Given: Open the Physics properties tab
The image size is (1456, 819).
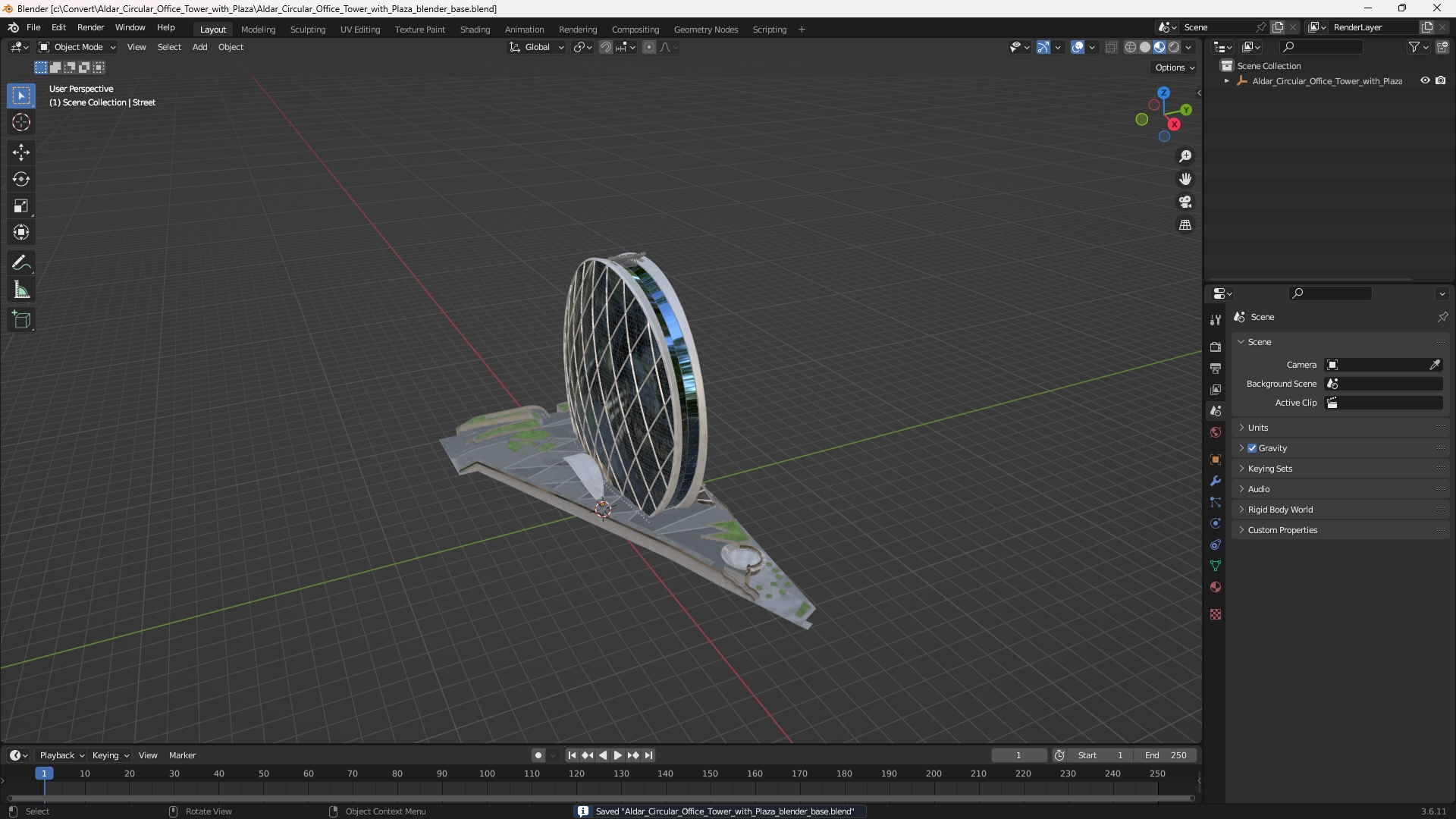Looking at the screenshot, I should click(x=1216, y=523).
